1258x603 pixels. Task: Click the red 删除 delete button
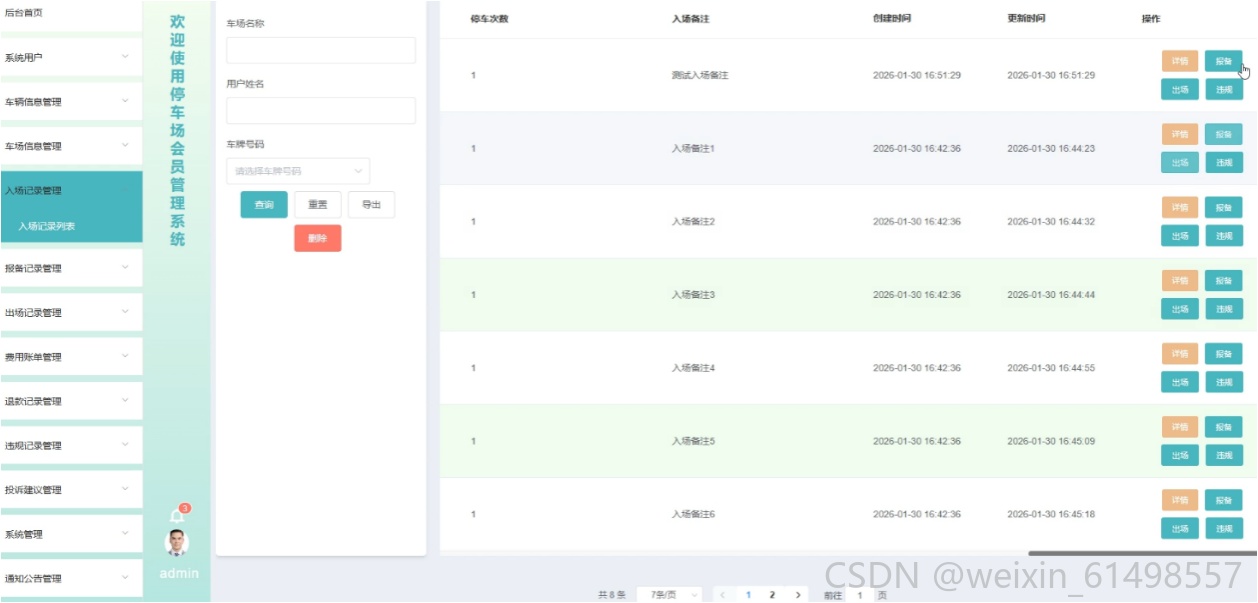(x=318, y=238)
